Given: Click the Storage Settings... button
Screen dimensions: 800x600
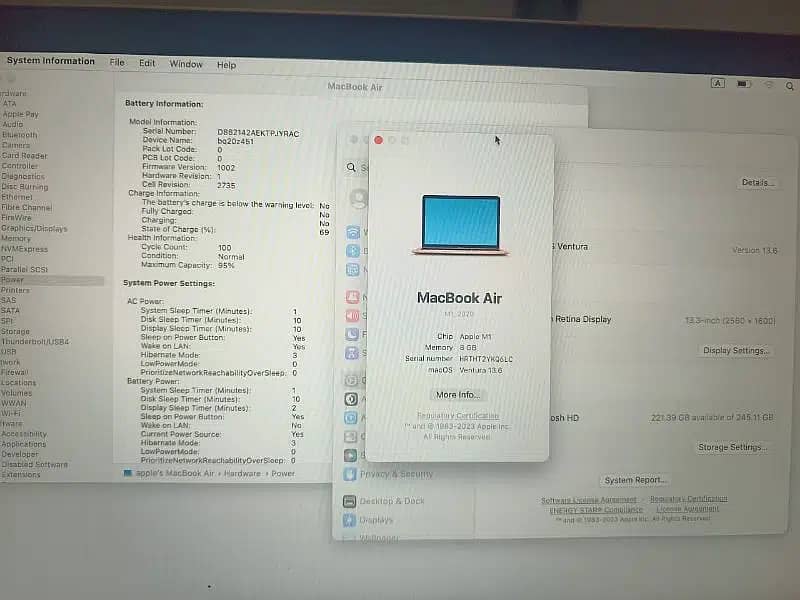Looking at the screenshot, I should click(x=732, y=447).
